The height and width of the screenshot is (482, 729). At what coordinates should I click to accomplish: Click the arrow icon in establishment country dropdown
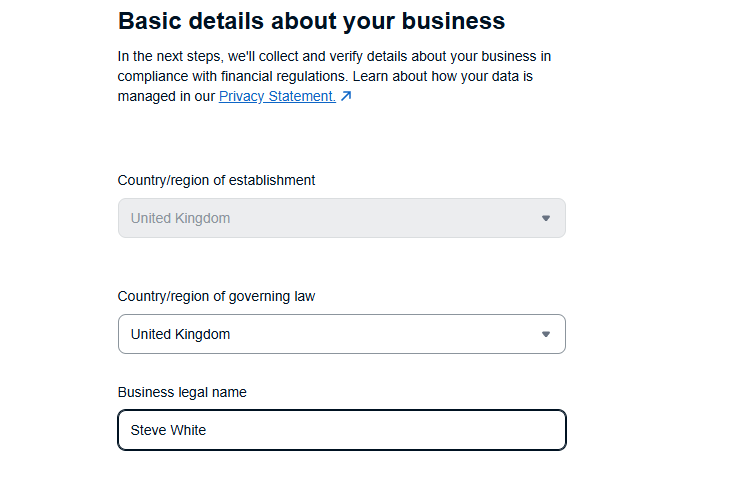coord(546,218)
